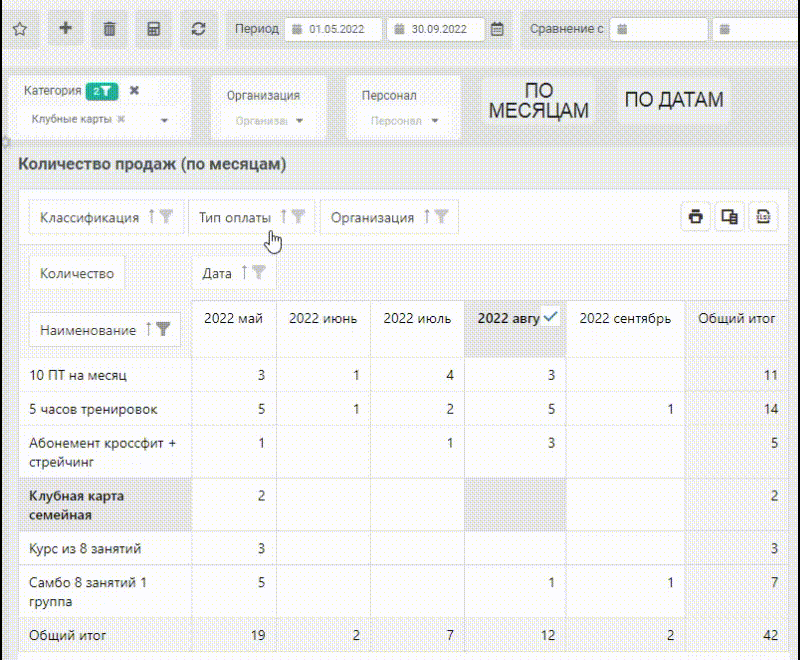
Task: Expand the Категория dropdown arrow
Action: 164,120
